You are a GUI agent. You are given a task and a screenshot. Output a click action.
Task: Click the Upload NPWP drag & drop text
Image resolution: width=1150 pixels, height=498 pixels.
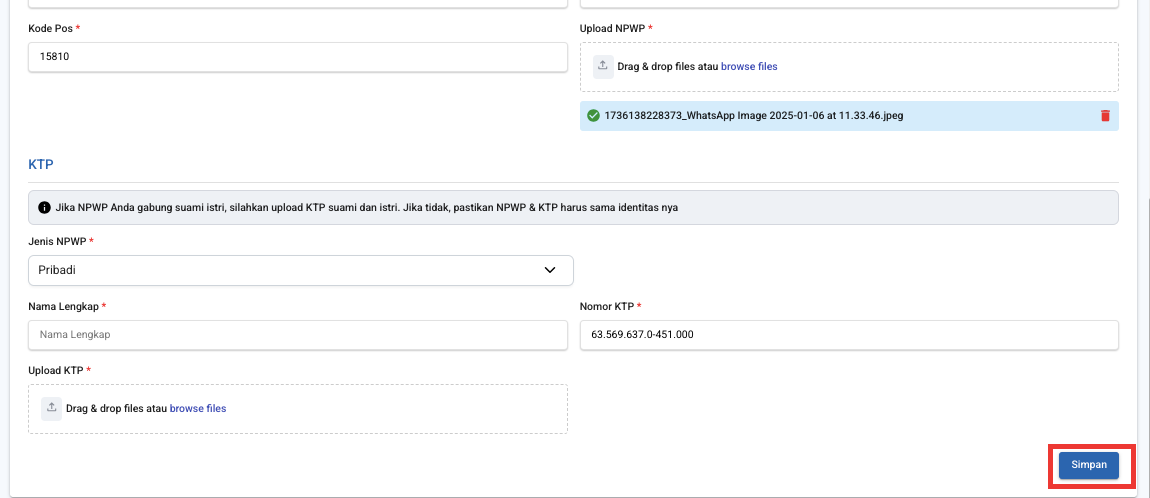click(668, 67)
